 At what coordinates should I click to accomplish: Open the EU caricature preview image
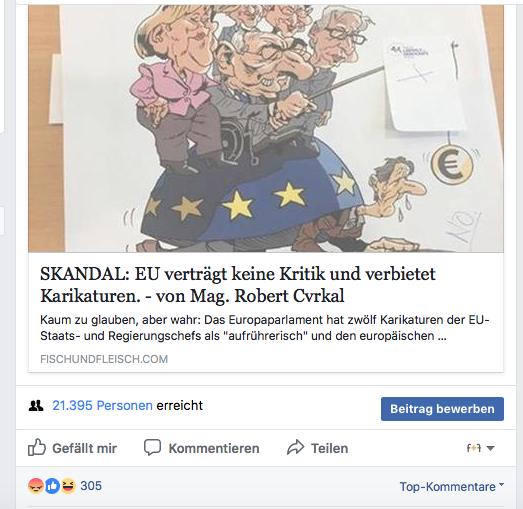tap(266, 128)
